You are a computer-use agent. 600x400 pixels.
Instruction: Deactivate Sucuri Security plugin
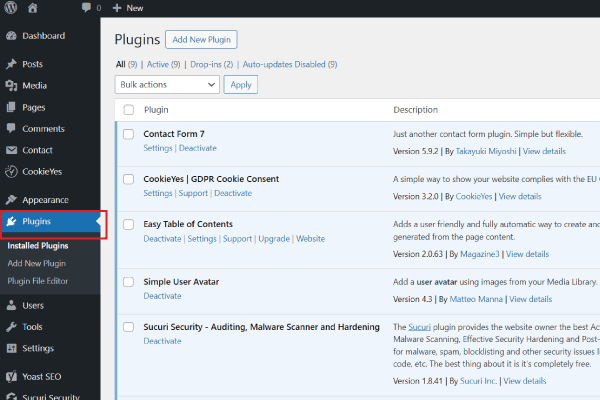point(162,341)
